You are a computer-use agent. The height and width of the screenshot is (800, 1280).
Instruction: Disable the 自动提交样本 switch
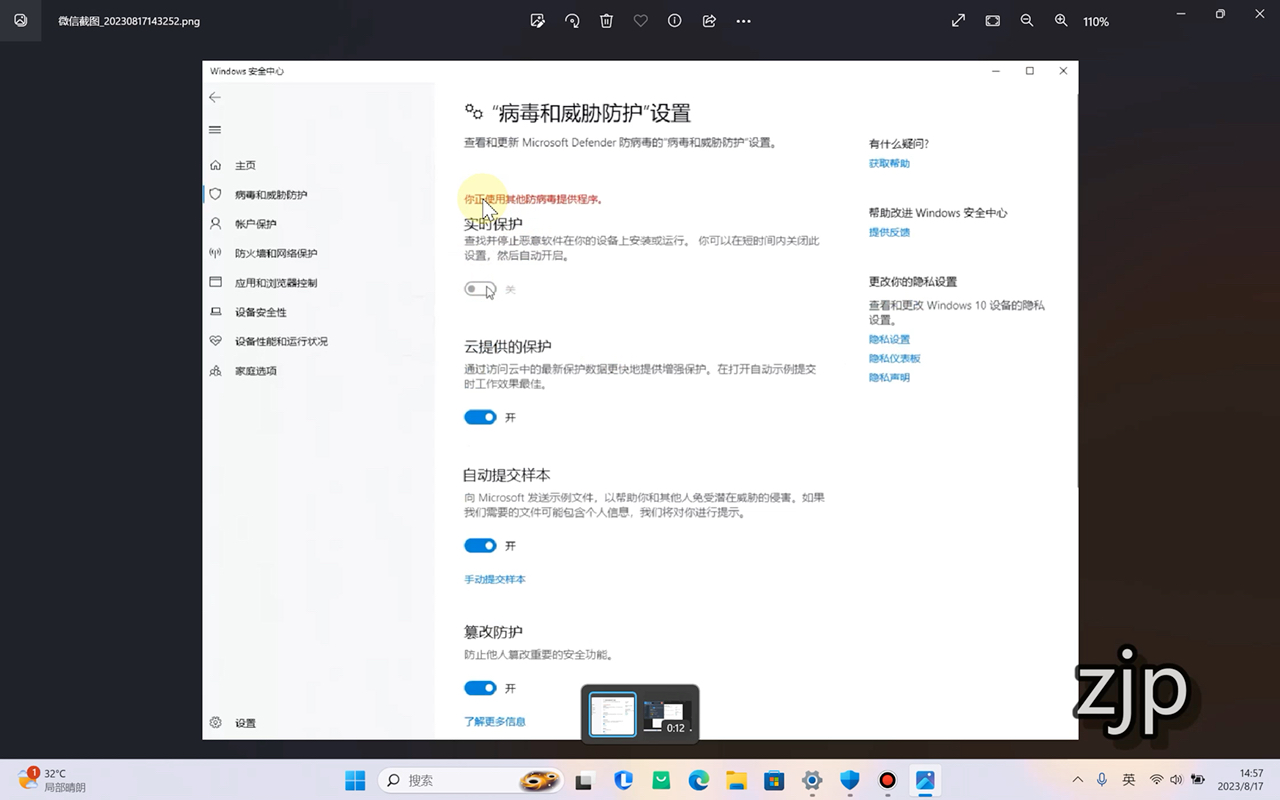(x=480, y=545)
